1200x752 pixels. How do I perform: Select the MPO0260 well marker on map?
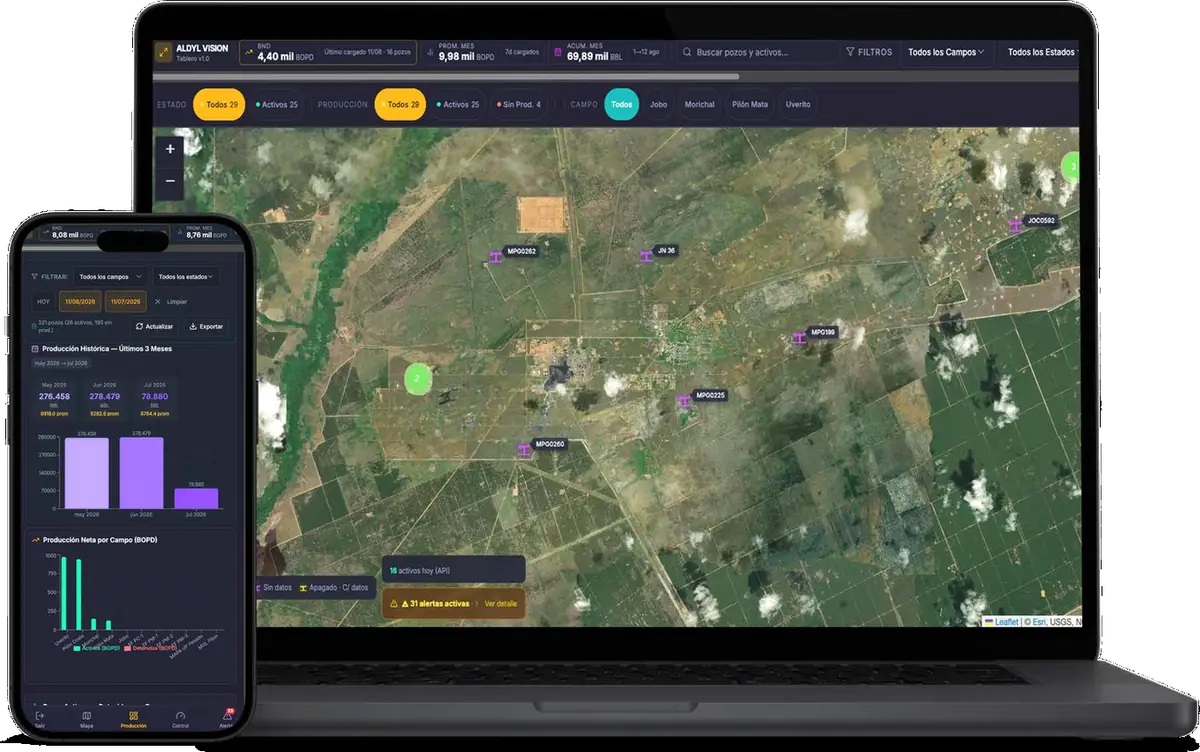point(523,450)
